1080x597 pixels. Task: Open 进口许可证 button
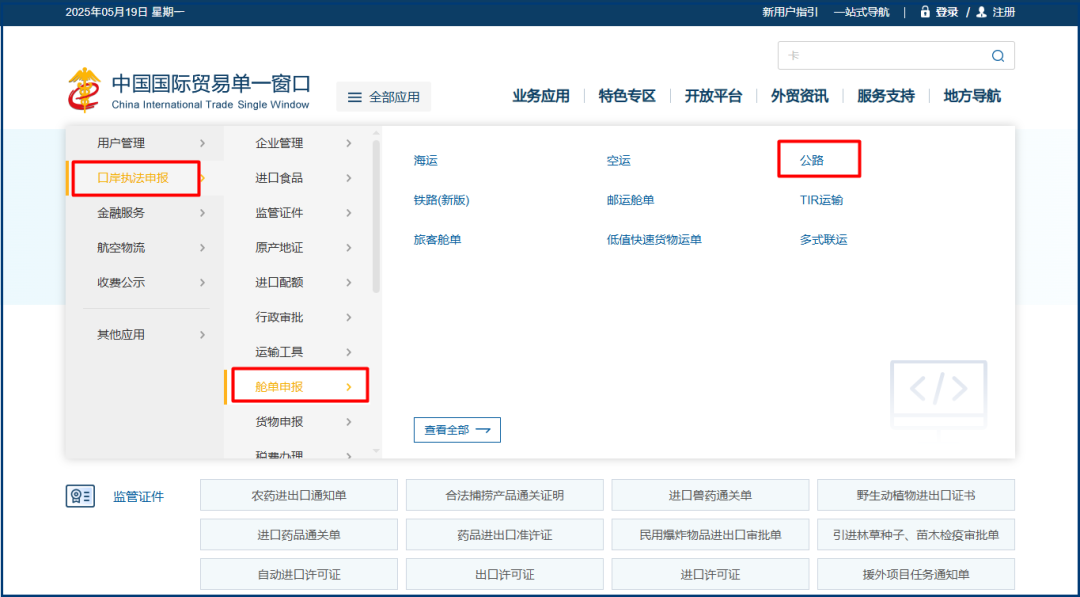pyautogui.click(x=710, y=574)
